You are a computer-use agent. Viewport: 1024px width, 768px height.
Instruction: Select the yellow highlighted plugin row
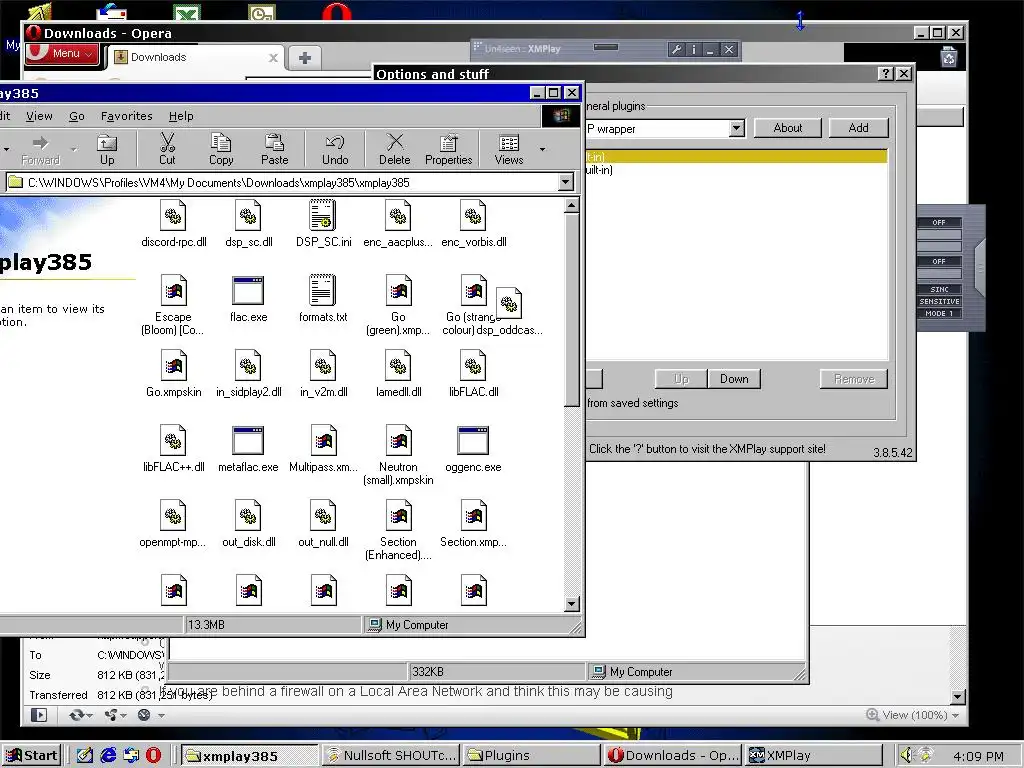point(737,157)
